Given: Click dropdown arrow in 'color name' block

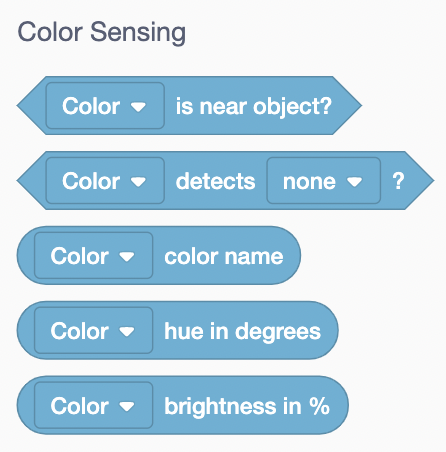Looking at the screenshot, I should (x=127, y=257).
